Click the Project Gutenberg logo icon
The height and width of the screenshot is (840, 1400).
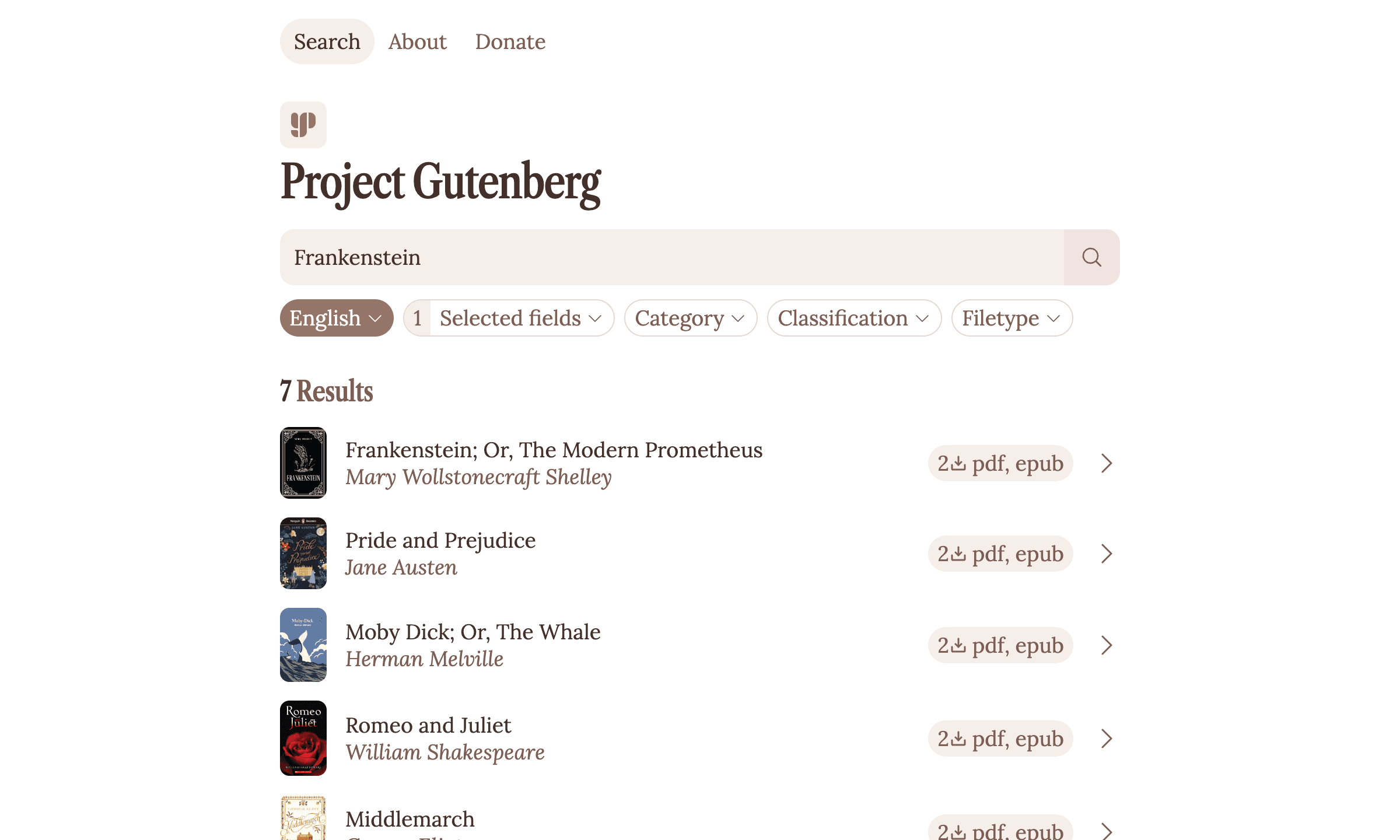pyautogui.click(x=303, y=124)
